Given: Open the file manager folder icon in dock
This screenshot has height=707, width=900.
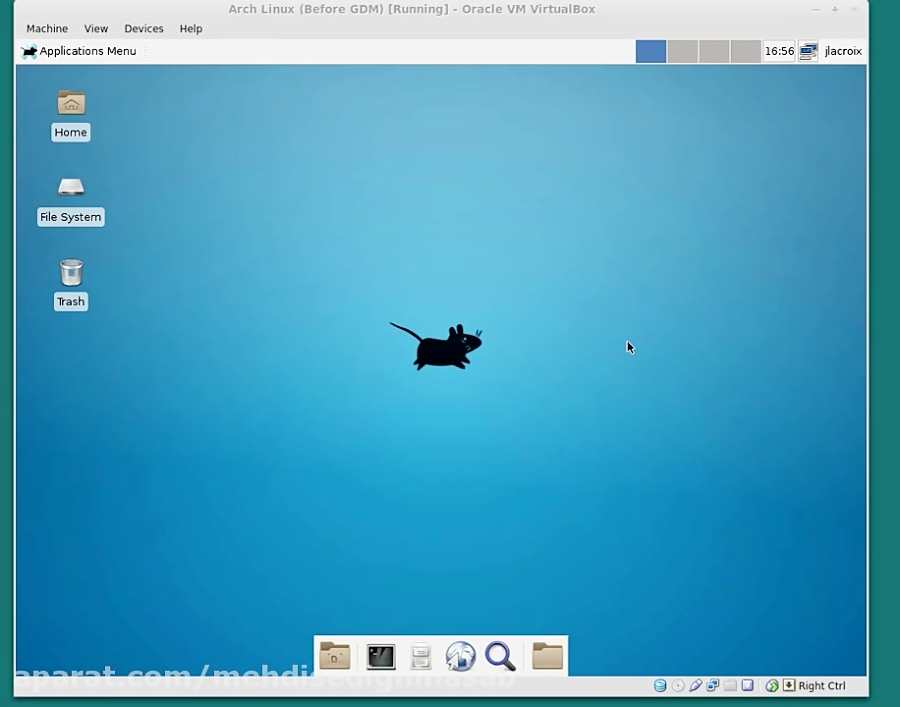Looking at the screenshot, I should coord(547,656).
